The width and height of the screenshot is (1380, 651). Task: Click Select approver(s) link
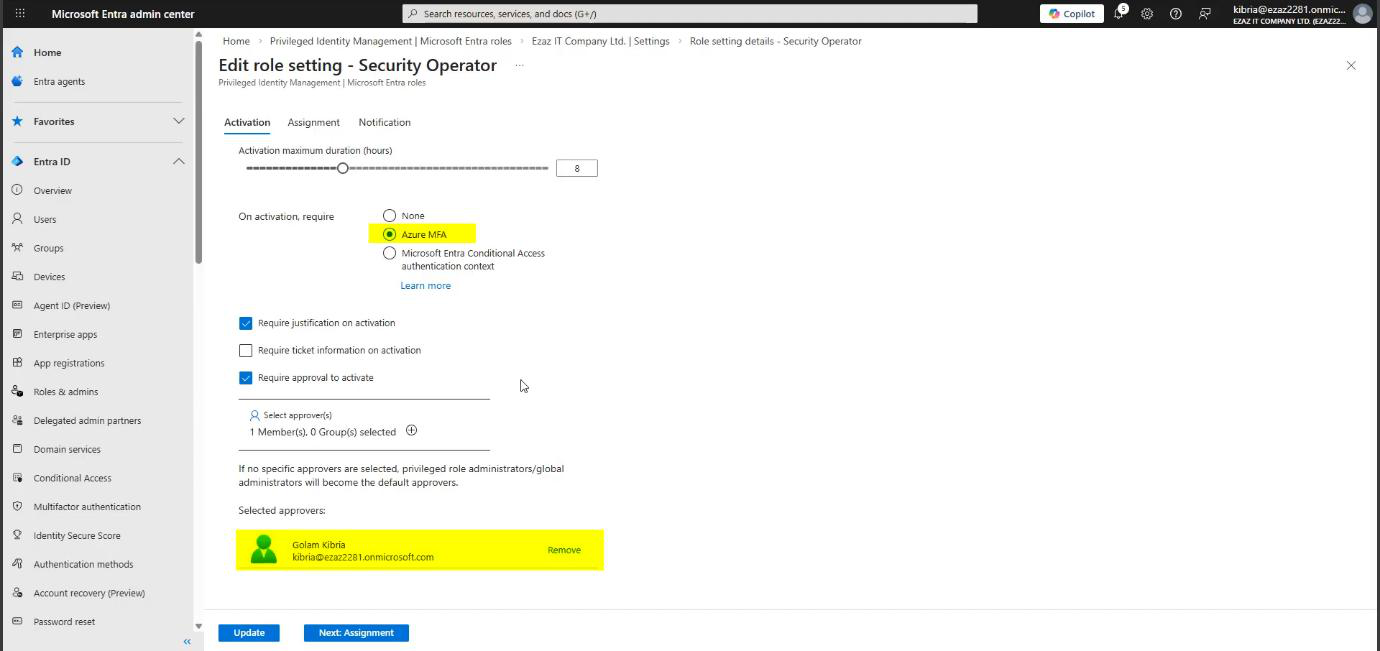(297, 415)
